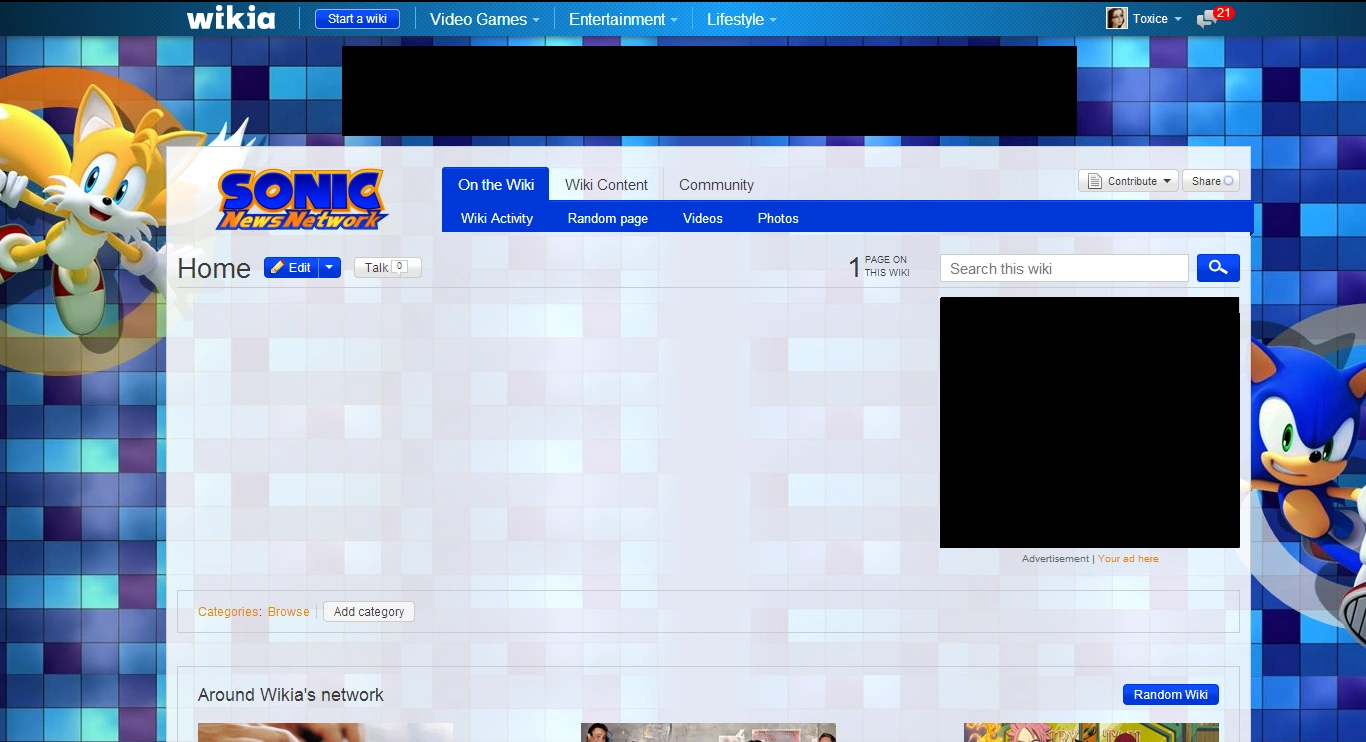Expand the Contribute dropdown

coord(1128,181)
